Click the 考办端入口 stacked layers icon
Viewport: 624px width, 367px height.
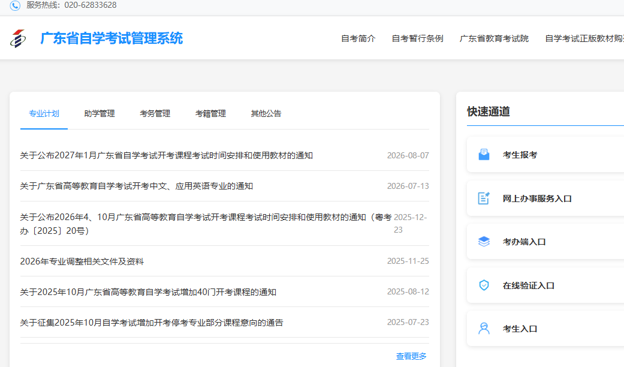tap(484, 242)
